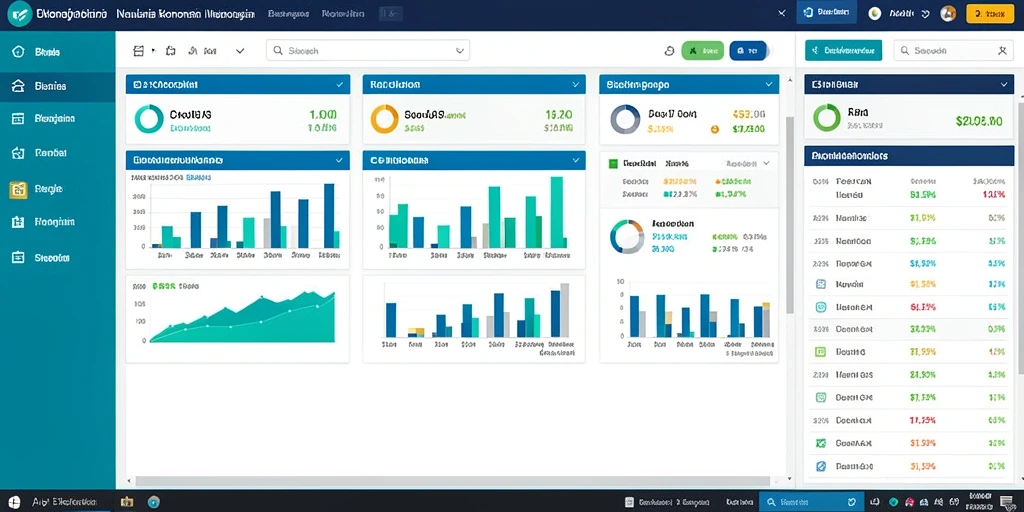Click the Windows Start button on the taskbar
The width and height of the screenshot is (1024, 512).
coord(14,502)
